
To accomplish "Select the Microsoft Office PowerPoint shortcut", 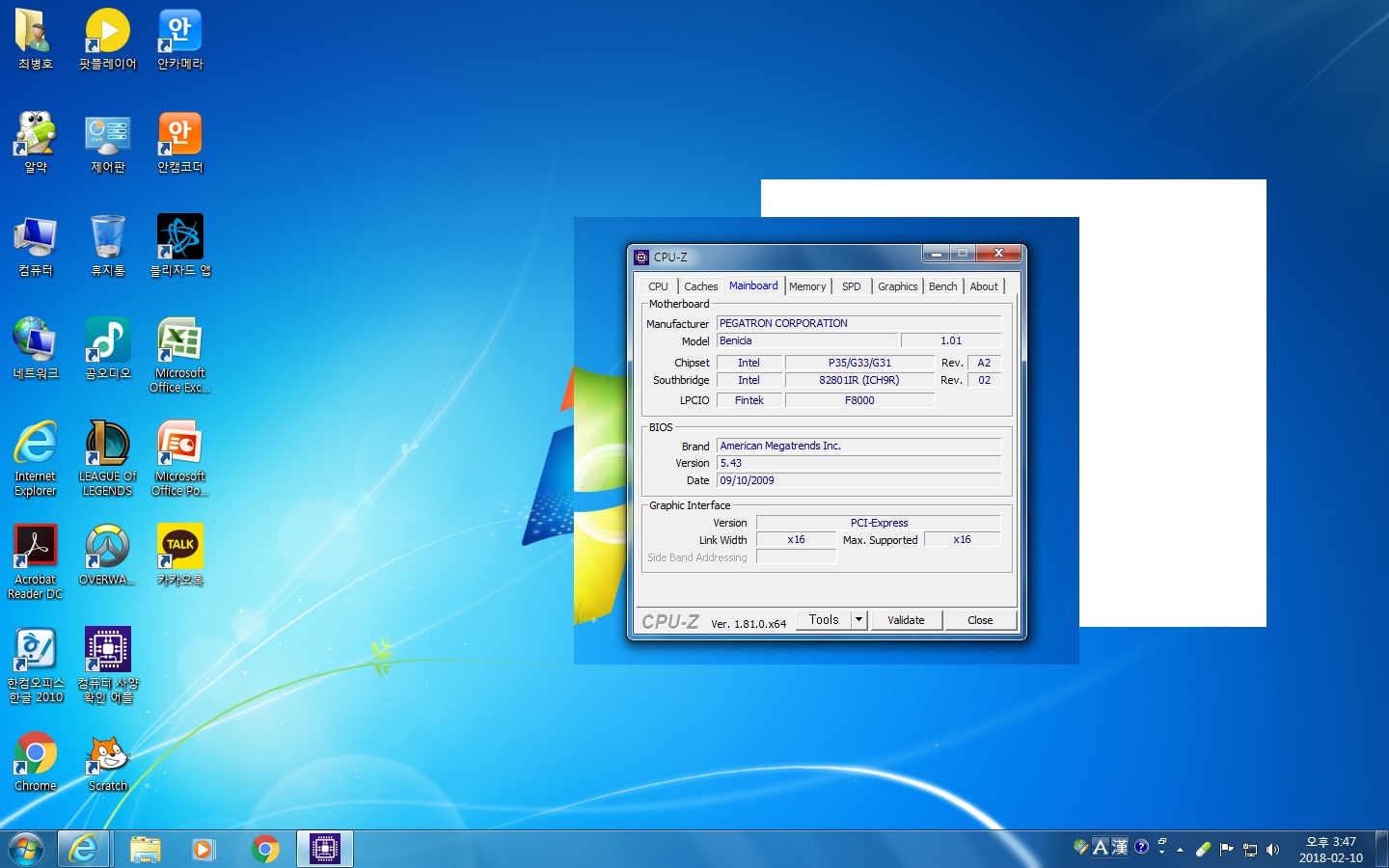I will coord(179,458).
